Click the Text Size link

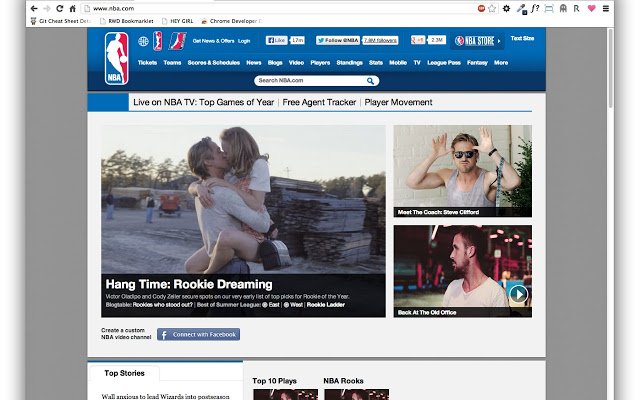pos(522,38)
